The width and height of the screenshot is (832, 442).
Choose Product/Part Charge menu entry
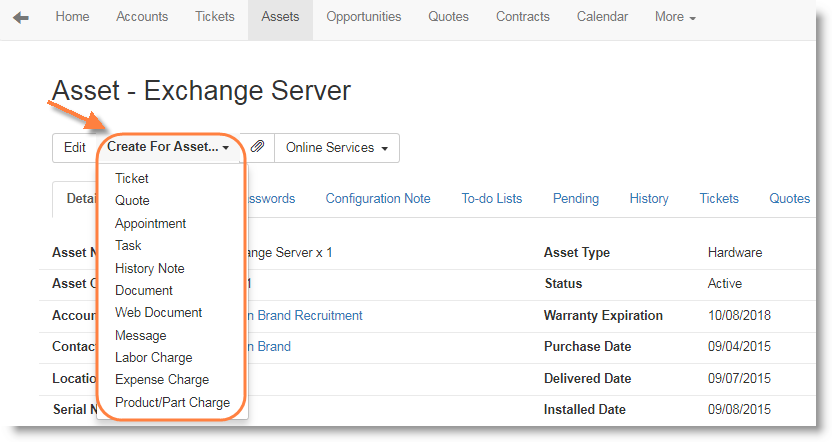tap(172, 402)
